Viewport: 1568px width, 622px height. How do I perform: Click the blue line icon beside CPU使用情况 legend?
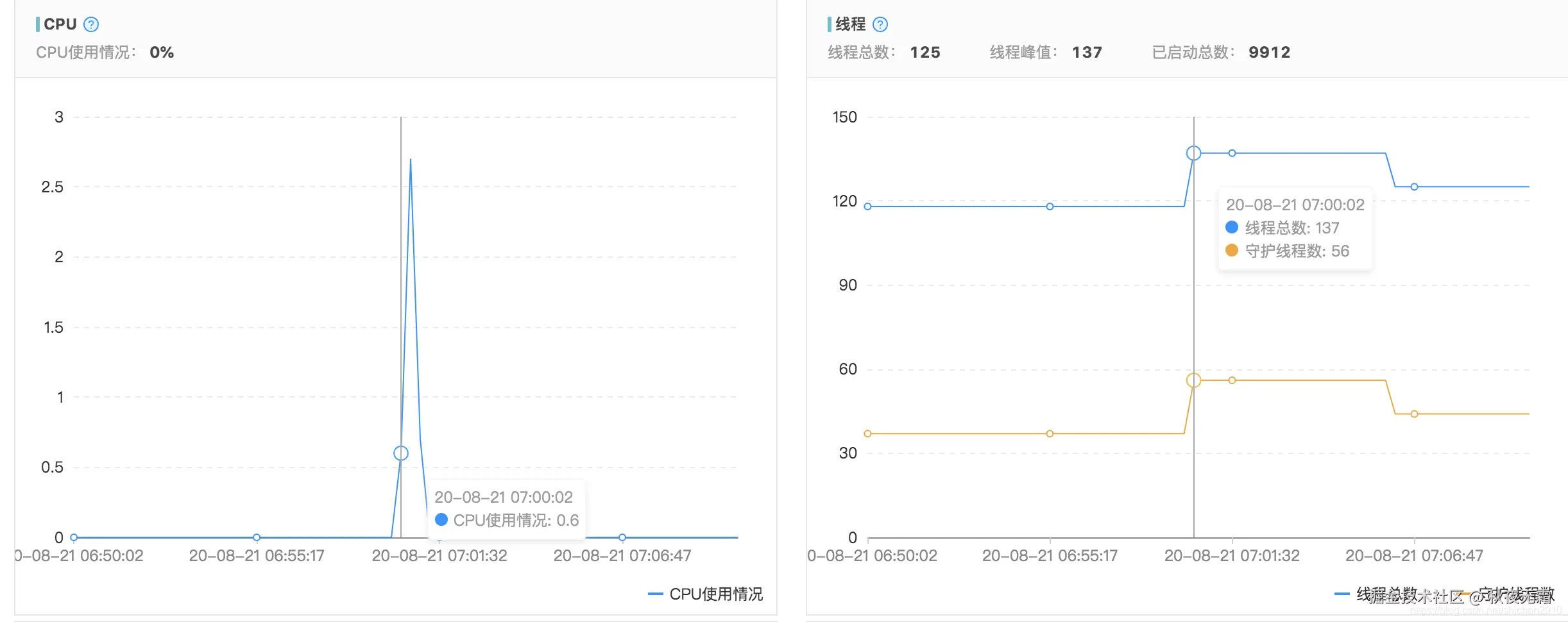tap(655, 595)
